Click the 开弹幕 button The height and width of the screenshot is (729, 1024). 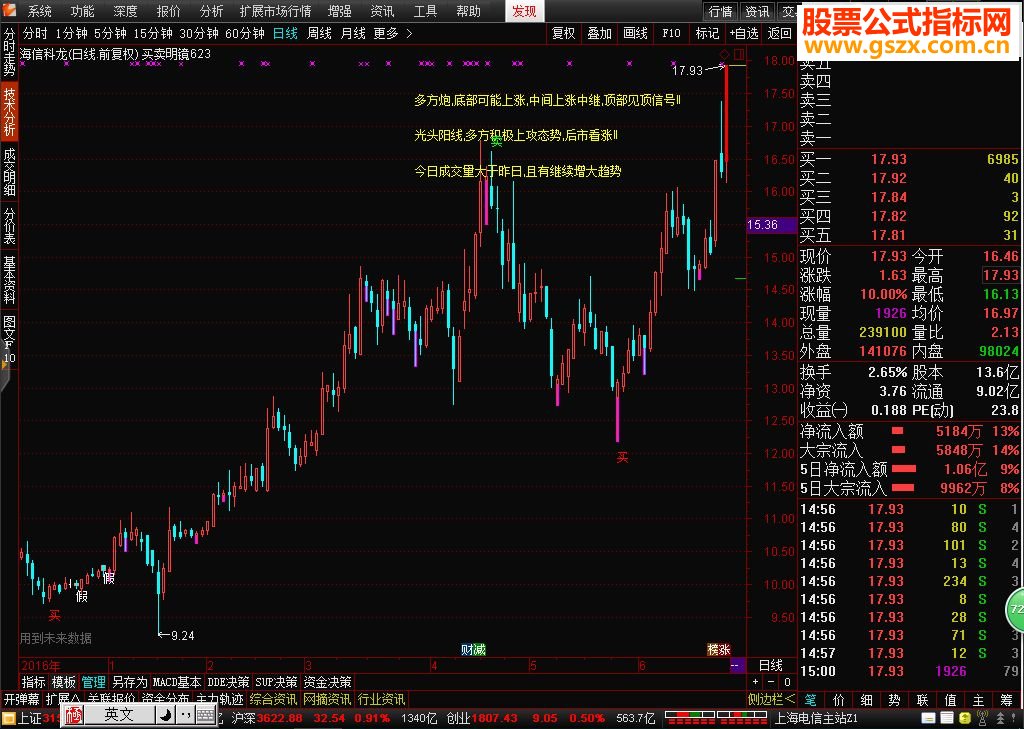point(22,700)
